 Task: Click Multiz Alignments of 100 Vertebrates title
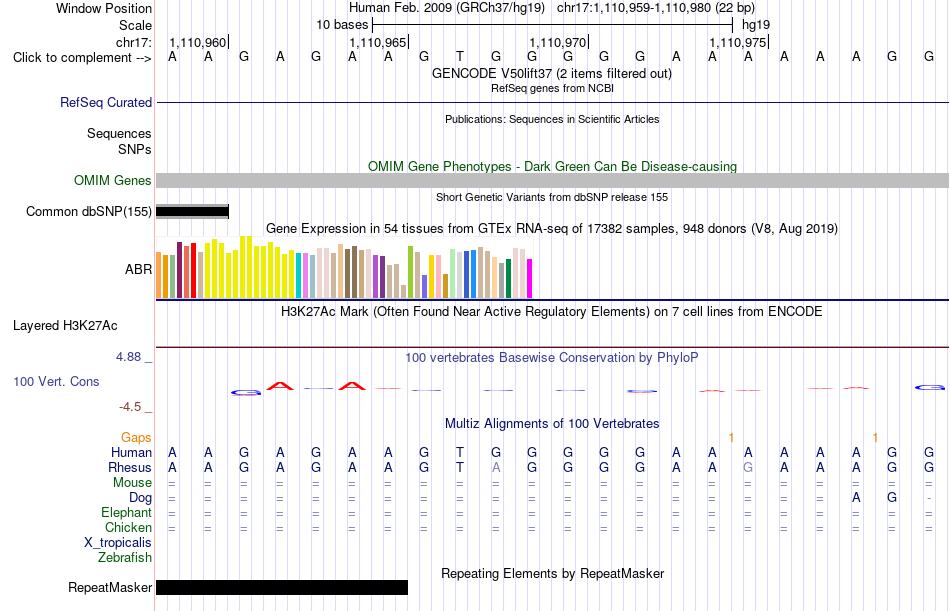pos(552,424)
